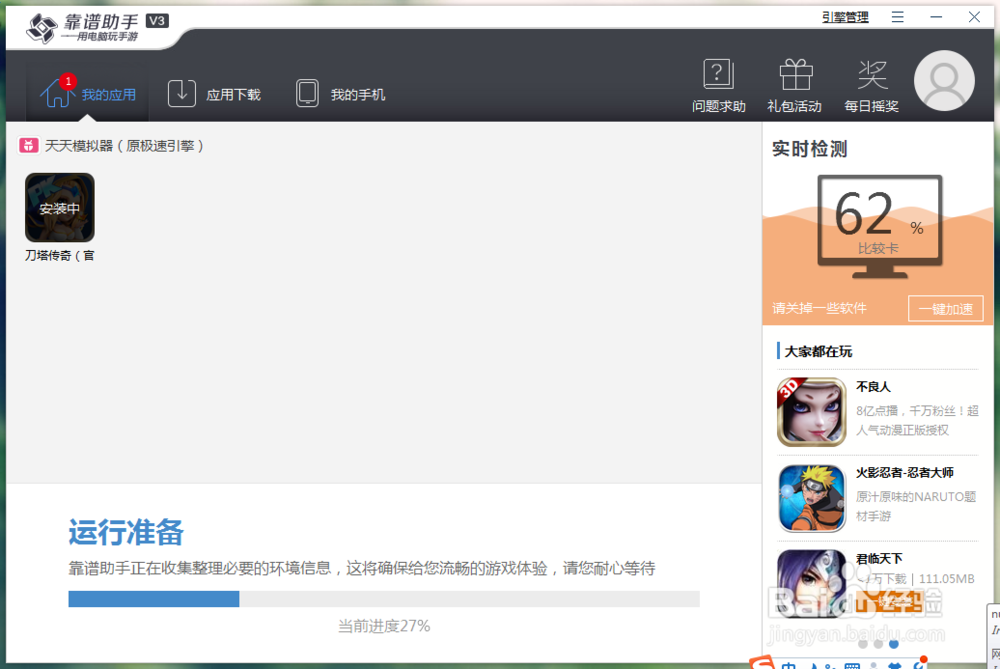Open the 我的应用 home tab
Viewport: 1000px width, 669px height.
coord(88,94)
